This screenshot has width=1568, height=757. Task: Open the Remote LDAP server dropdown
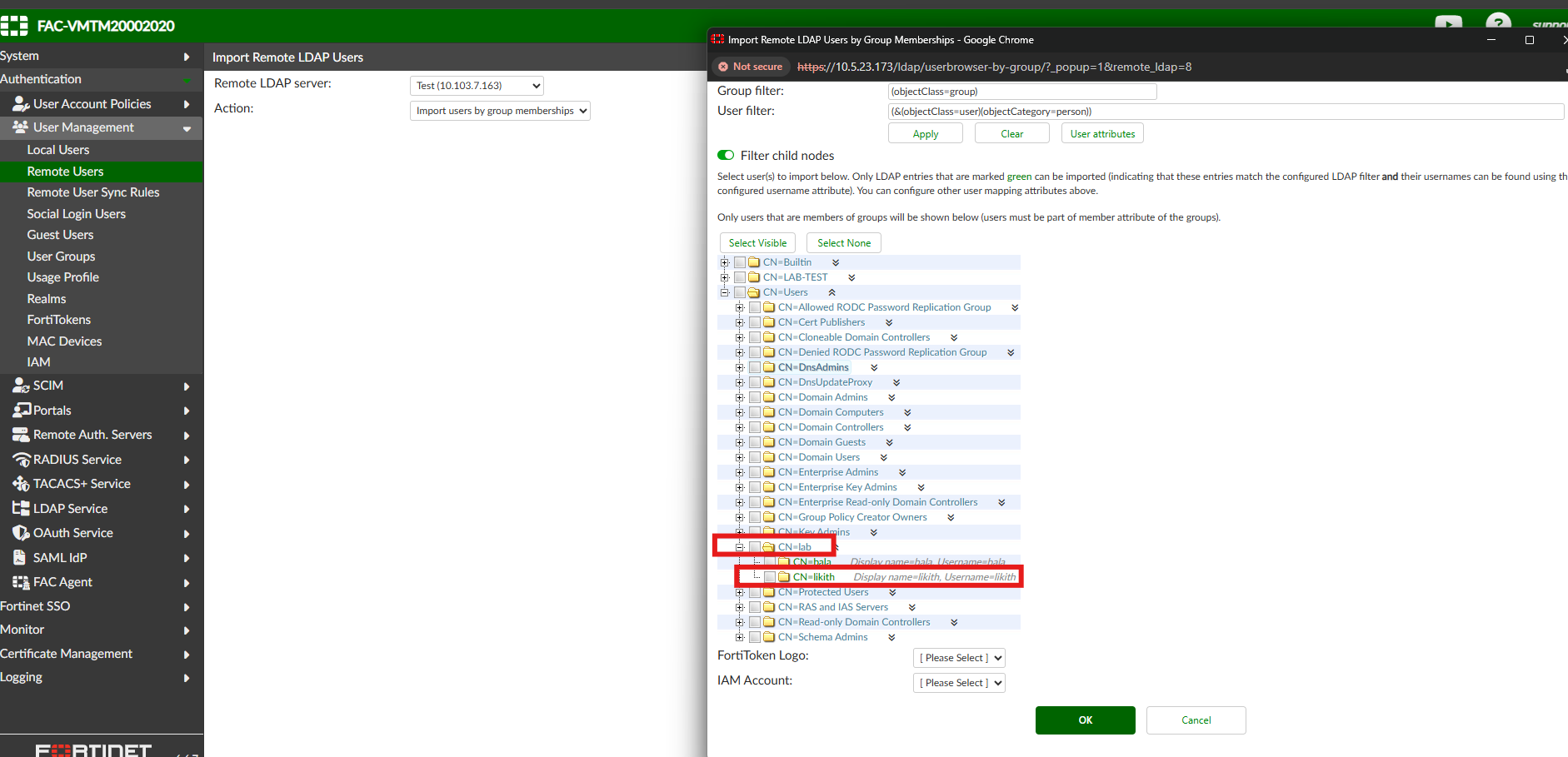[477, 86]
